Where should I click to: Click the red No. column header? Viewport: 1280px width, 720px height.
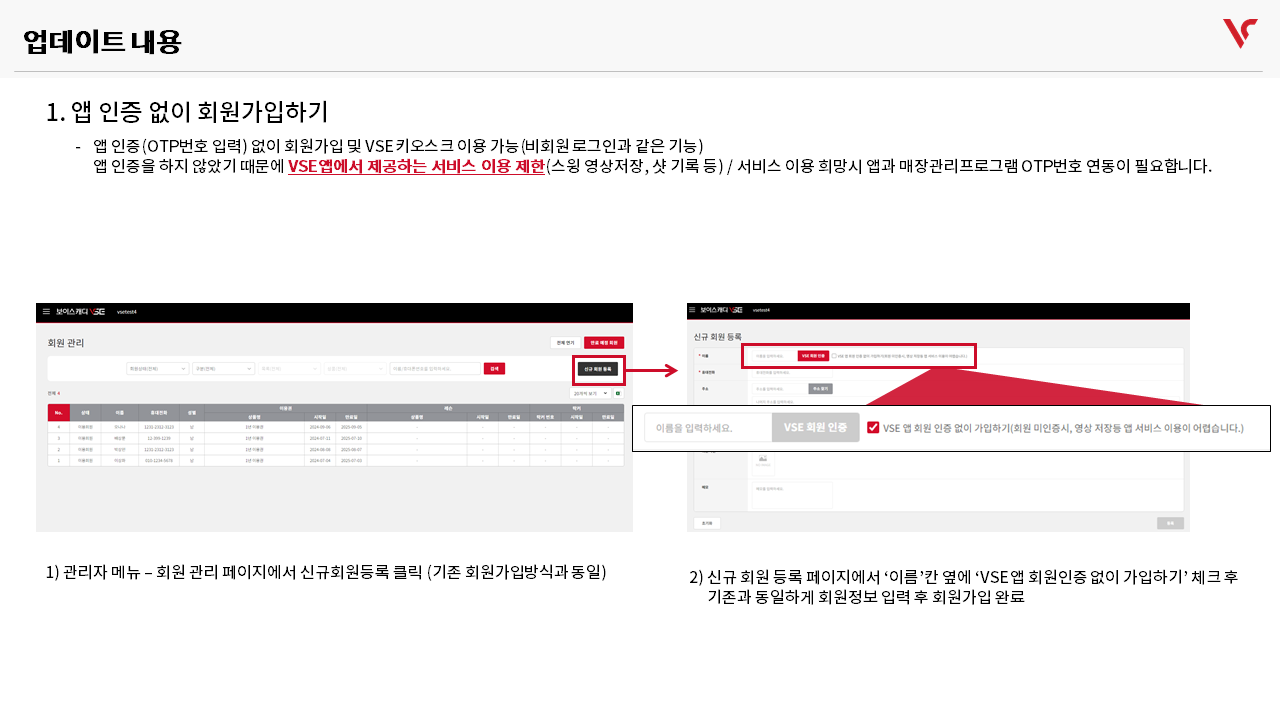58,413
